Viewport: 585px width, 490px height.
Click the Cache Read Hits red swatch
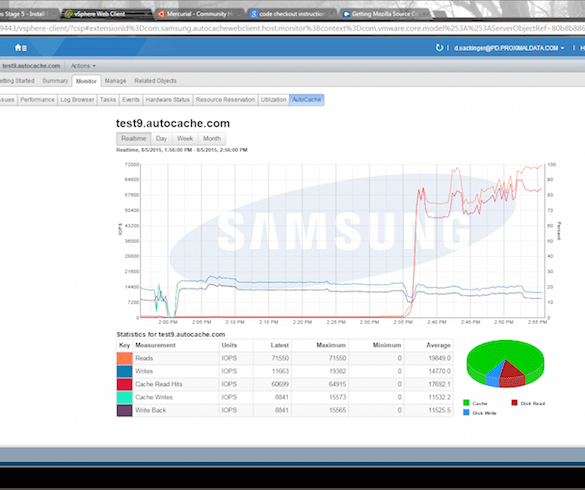[x=124, y=384]
